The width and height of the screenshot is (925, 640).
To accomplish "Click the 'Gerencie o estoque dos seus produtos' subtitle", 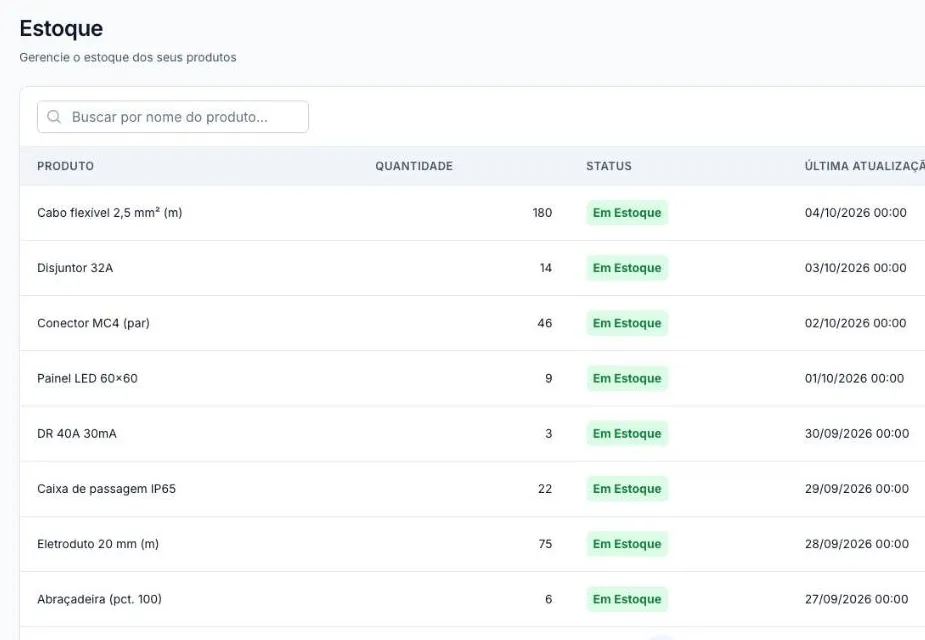I will point(128,57).
